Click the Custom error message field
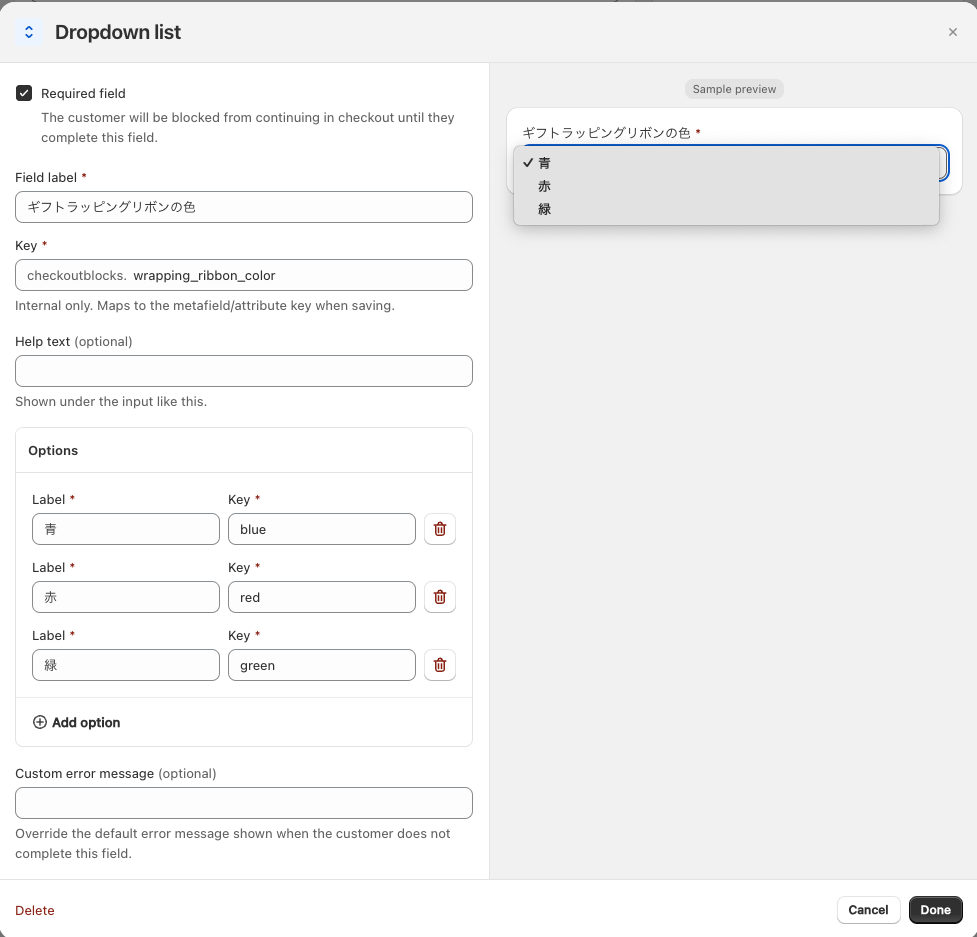This screenshot has width=977, height=937. pos(244,803)
